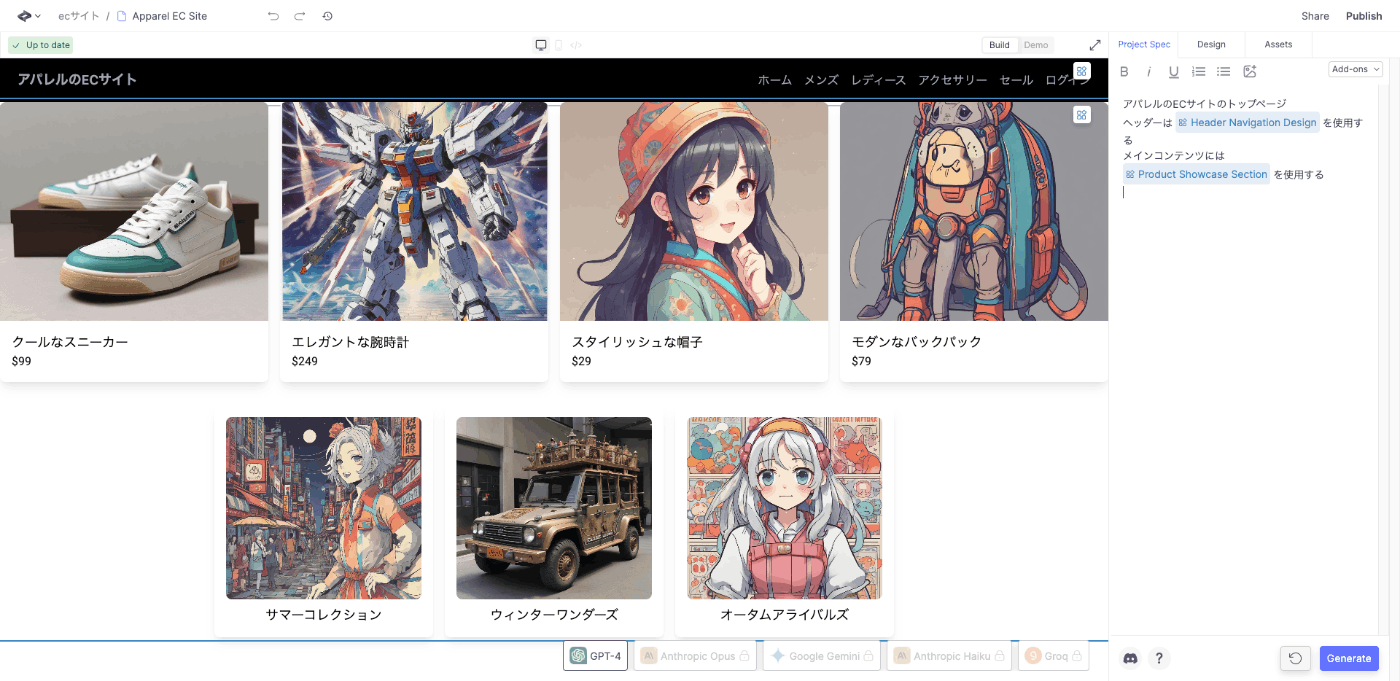The image size is (1400, 681).
Task: Click the sneaker product image
Action: (x=134, y=211)
